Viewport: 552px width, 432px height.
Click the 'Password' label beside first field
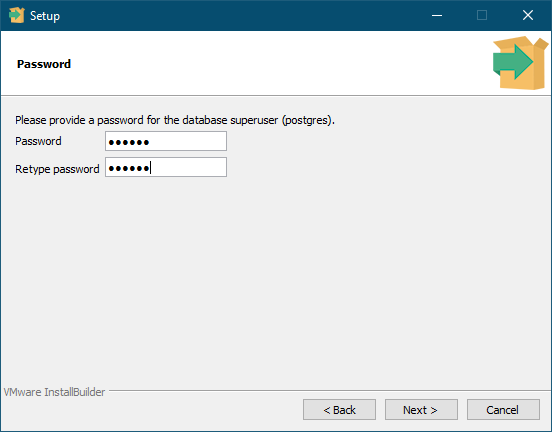tap(38, 141)
